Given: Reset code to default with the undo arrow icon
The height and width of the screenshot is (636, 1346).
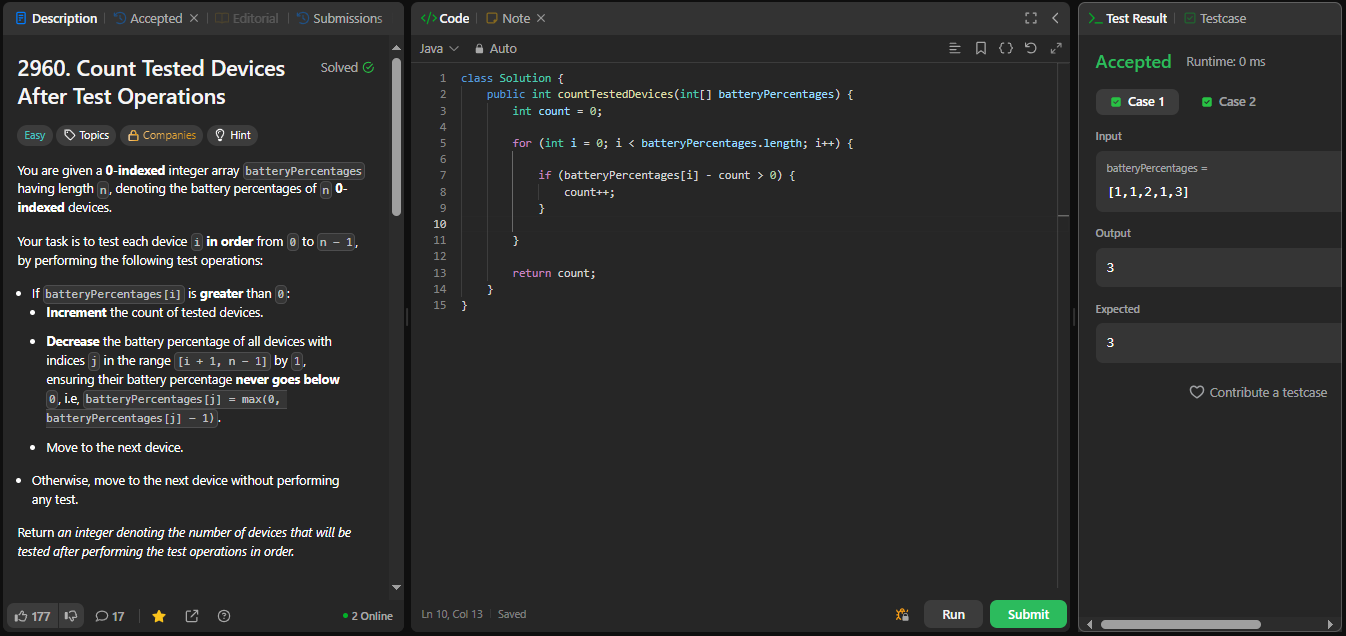Looking at the screenshot, I should (x=1030, y=48).
